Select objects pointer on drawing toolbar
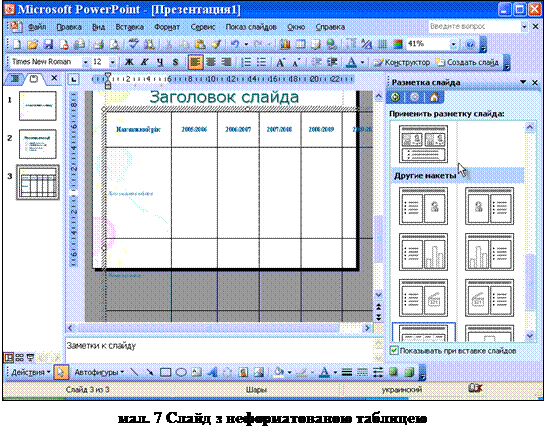This screenshot has height=430, width=545. [x=60, y=372]
